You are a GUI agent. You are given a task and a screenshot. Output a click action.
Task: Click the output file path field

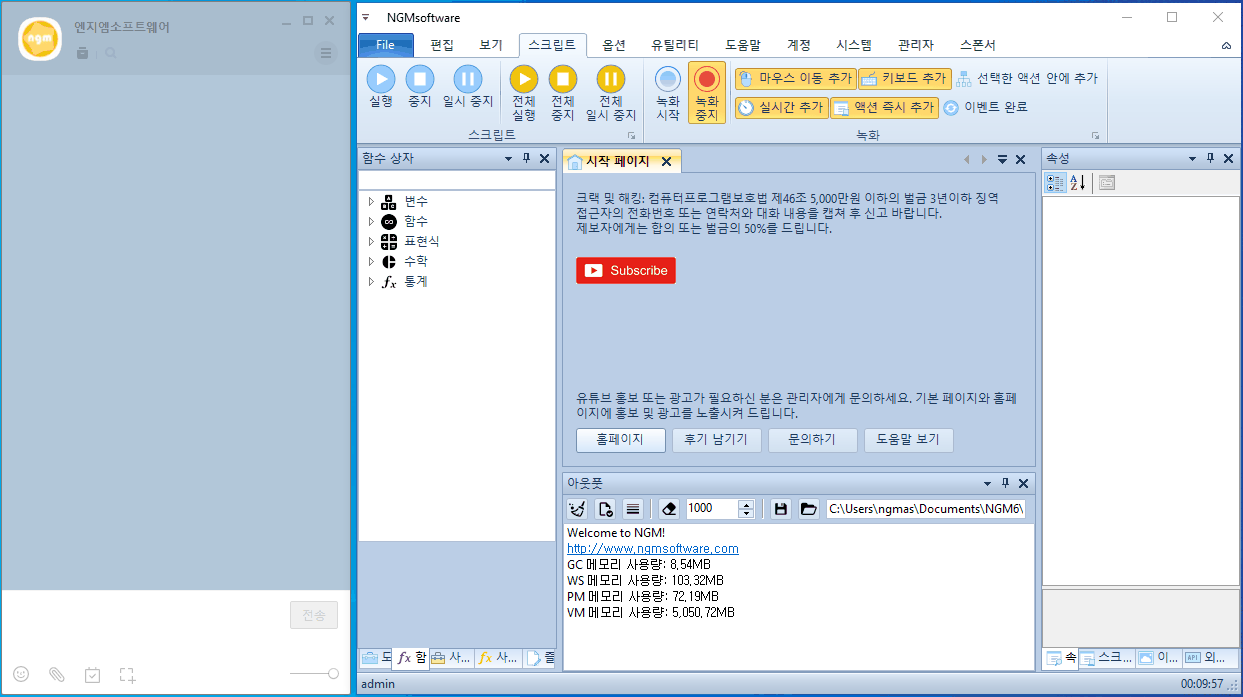pyautogui.click(x=926, y=508)
